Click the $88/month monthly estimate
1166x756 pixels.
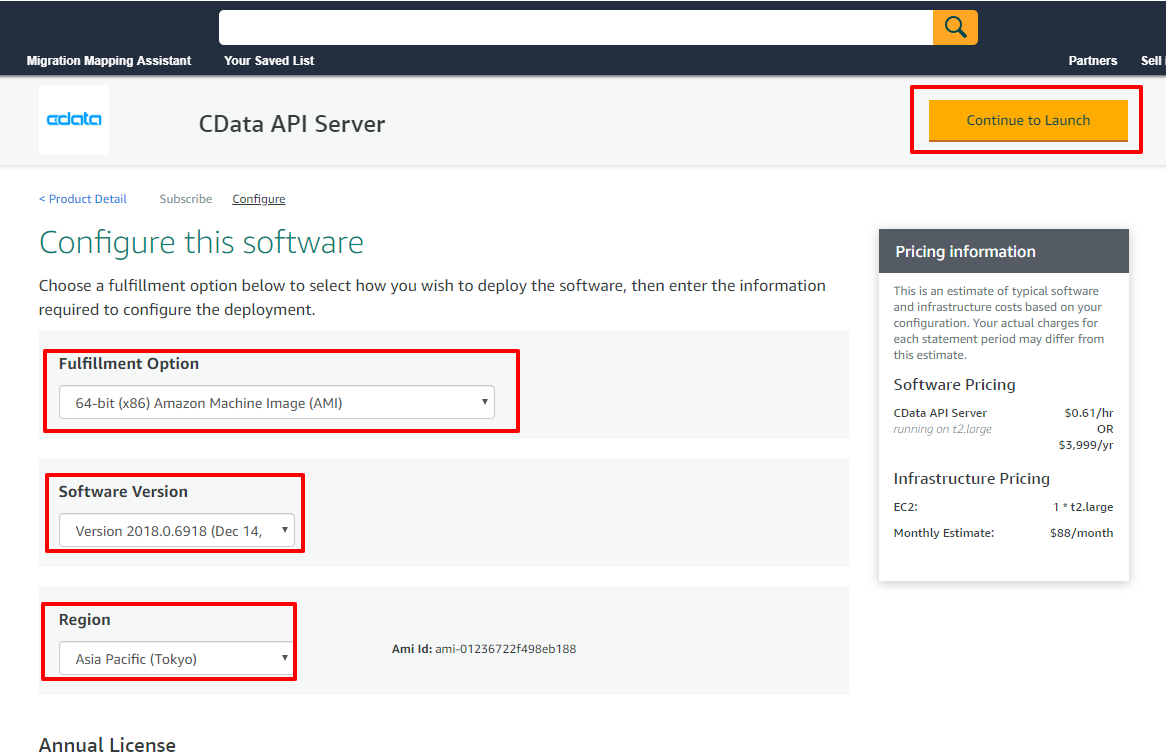point(1081,533)
